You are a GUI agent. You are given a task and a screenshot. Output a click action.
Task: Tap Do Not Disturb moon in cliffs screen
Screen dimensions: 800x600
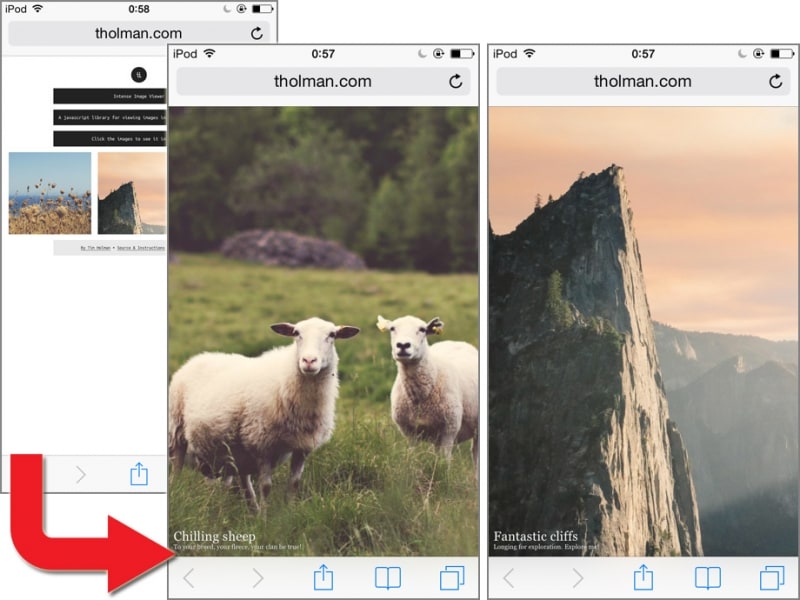pos(742,53)
